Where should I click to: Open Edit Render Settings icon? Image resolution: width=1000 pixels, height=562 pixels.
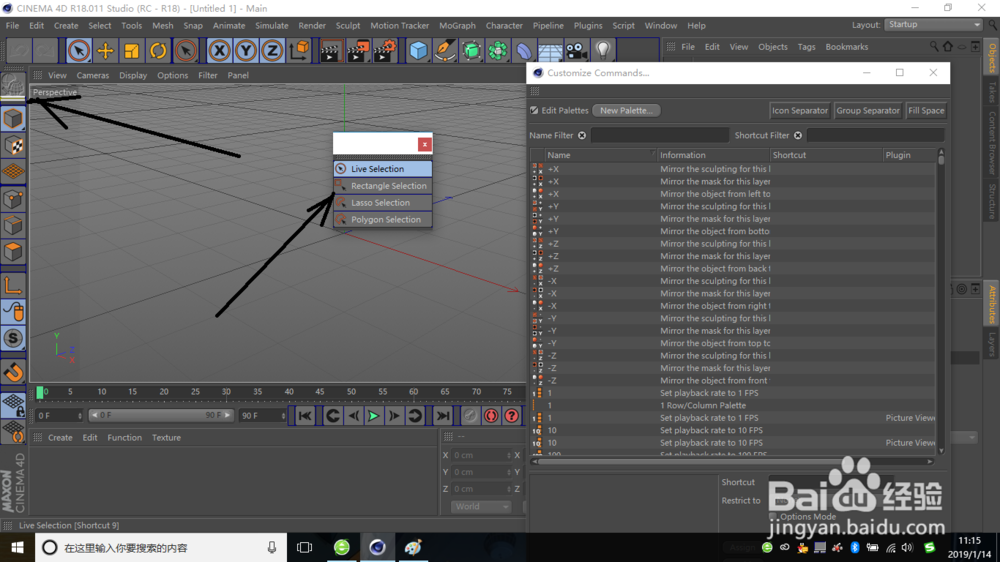(385, 50)
